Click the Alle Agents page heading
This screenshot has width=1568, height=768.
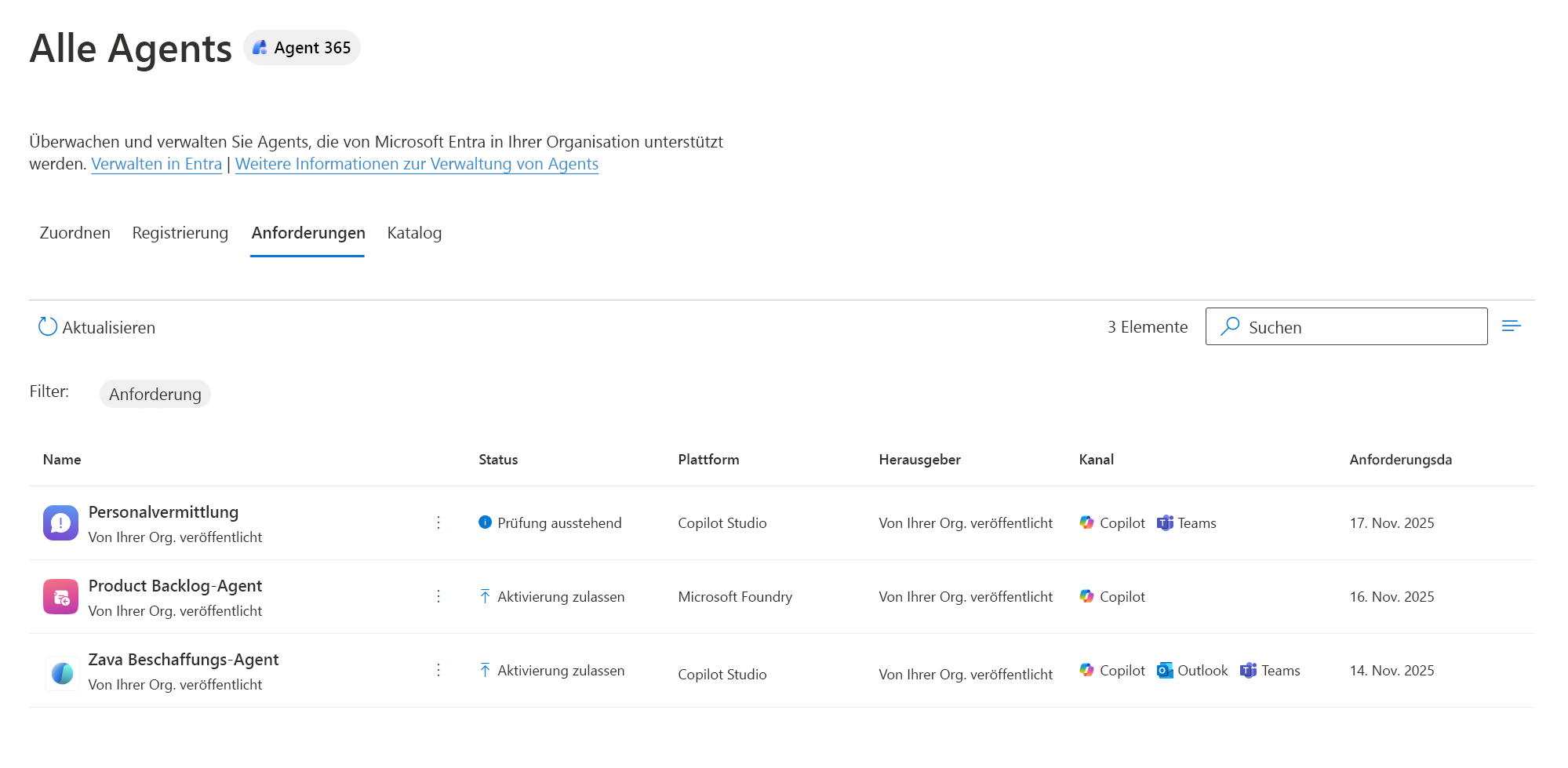tap(131, 49)
